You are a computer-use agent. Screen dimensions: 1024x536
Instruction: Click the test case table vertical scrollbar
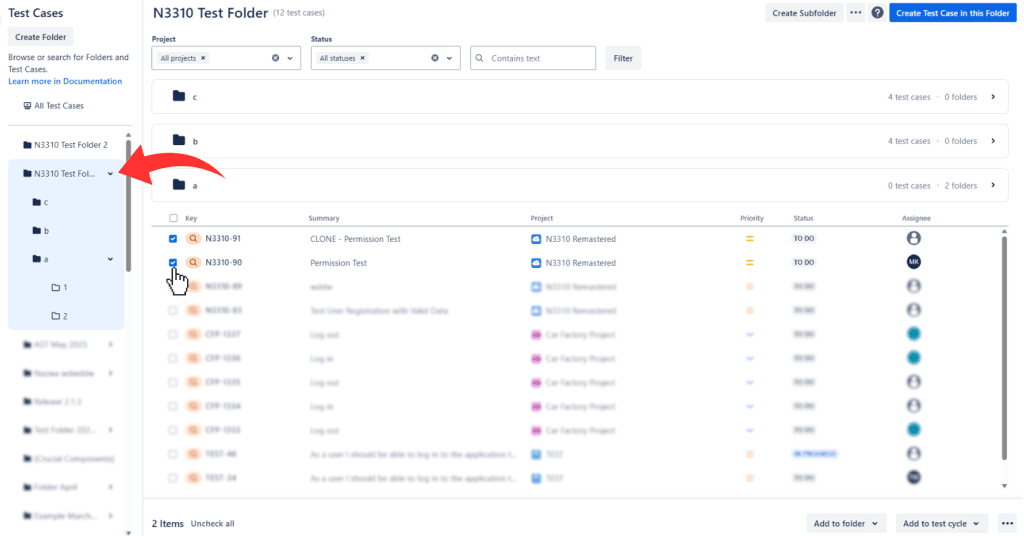point(1004,348)
